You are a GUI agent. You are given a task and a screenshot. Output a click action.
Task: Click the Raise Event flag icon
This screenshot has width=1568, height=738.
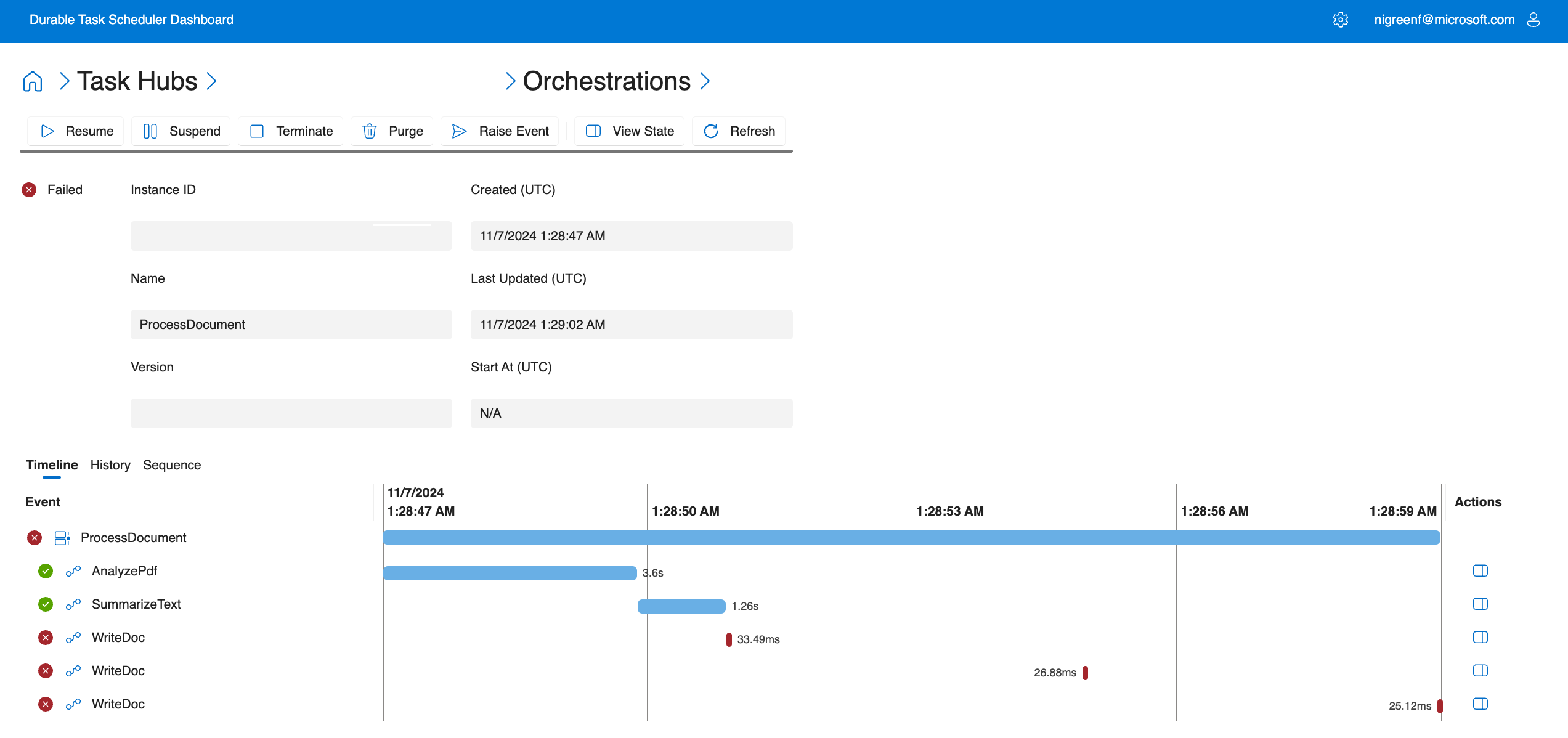pos(458,131)
